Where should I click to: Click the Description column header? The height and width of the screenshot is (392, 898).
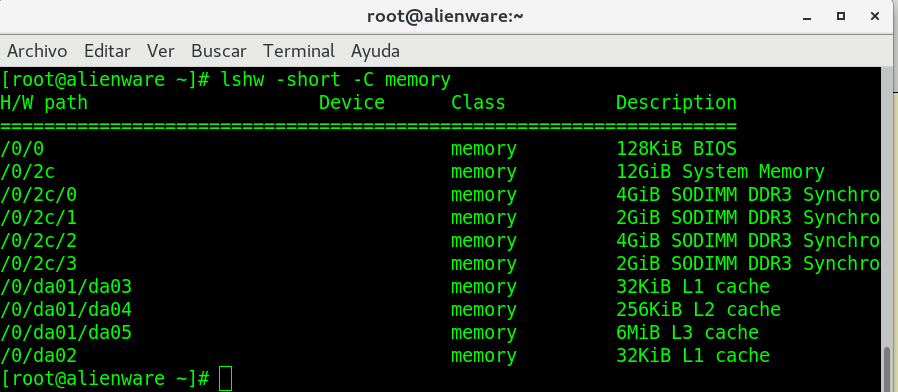click(x=676, y=103)
